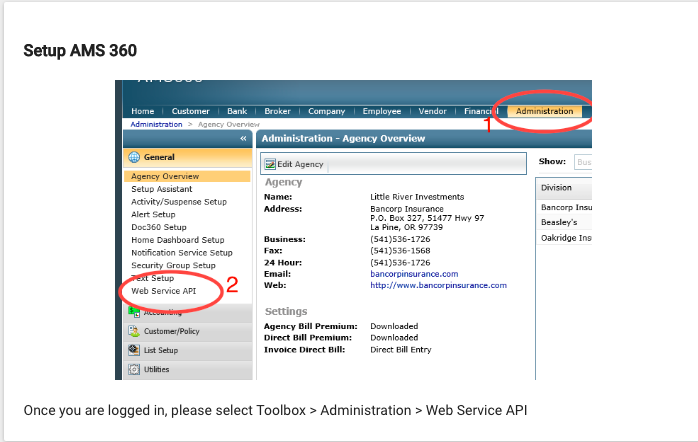Open Doc360 Setup

(x=159, y=227)
